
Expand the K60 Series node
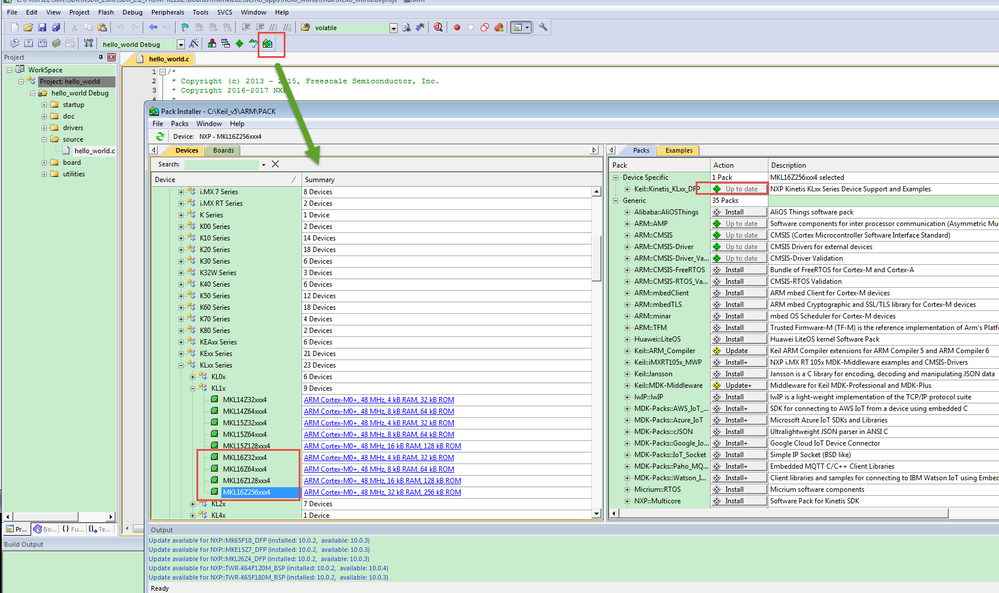click(x=181, y=307)
